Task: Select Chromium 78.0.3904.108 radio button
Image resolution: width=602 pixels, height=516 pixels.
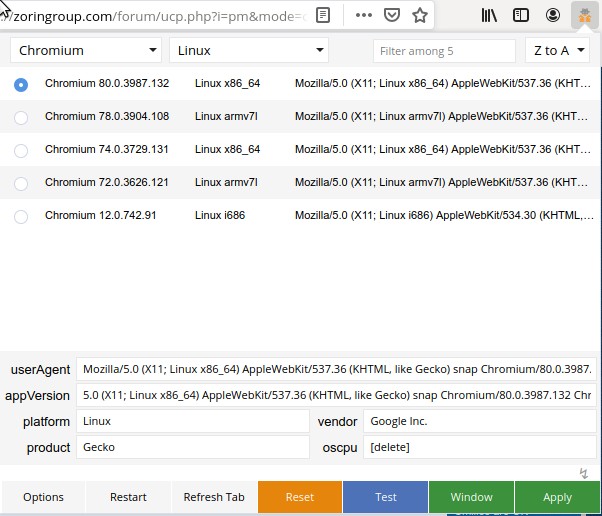Action: (x=21, y=117)
